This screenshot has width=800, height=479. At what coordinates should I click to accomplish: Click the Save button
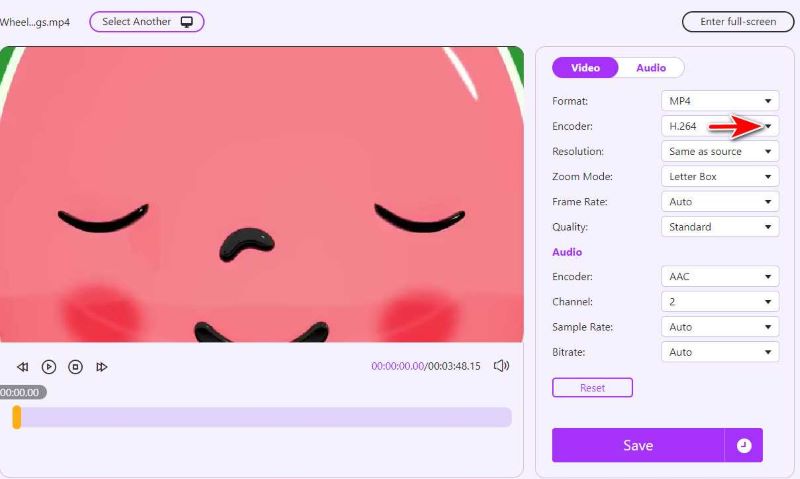638,446
